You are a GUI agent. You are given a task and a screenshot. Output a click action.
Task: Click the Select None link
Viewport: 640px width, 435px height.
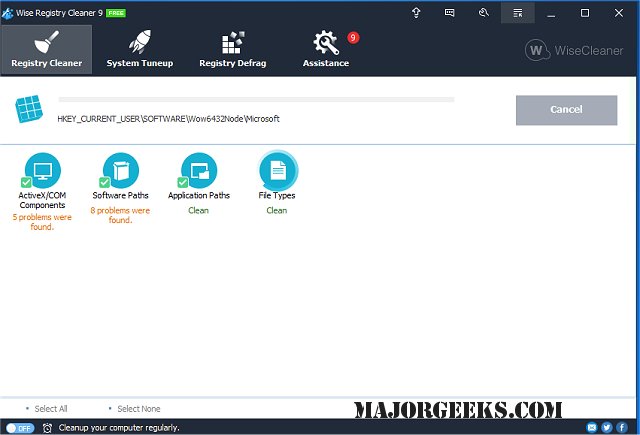[x=138, y=409]
